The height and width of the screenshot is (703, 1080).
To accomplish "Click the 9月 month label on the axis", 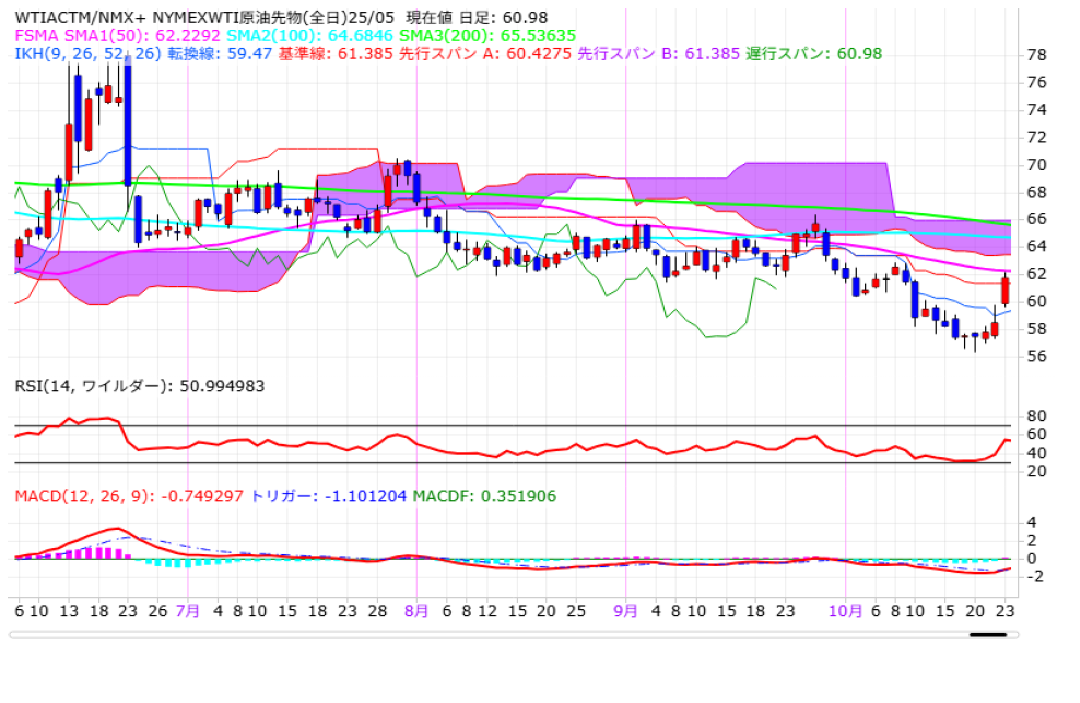I will (x=625, y=609).
